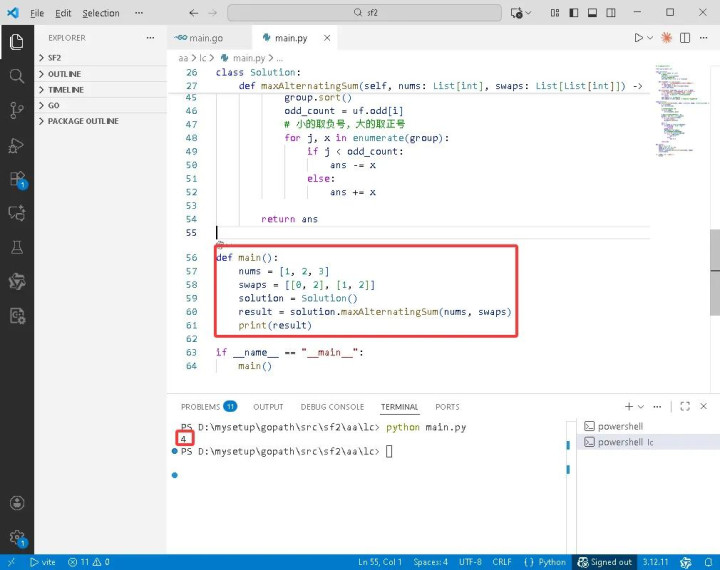The width and height of the screenshot is (720, 570).
Task: Open the Extensions view
Action: coord(16,179)
